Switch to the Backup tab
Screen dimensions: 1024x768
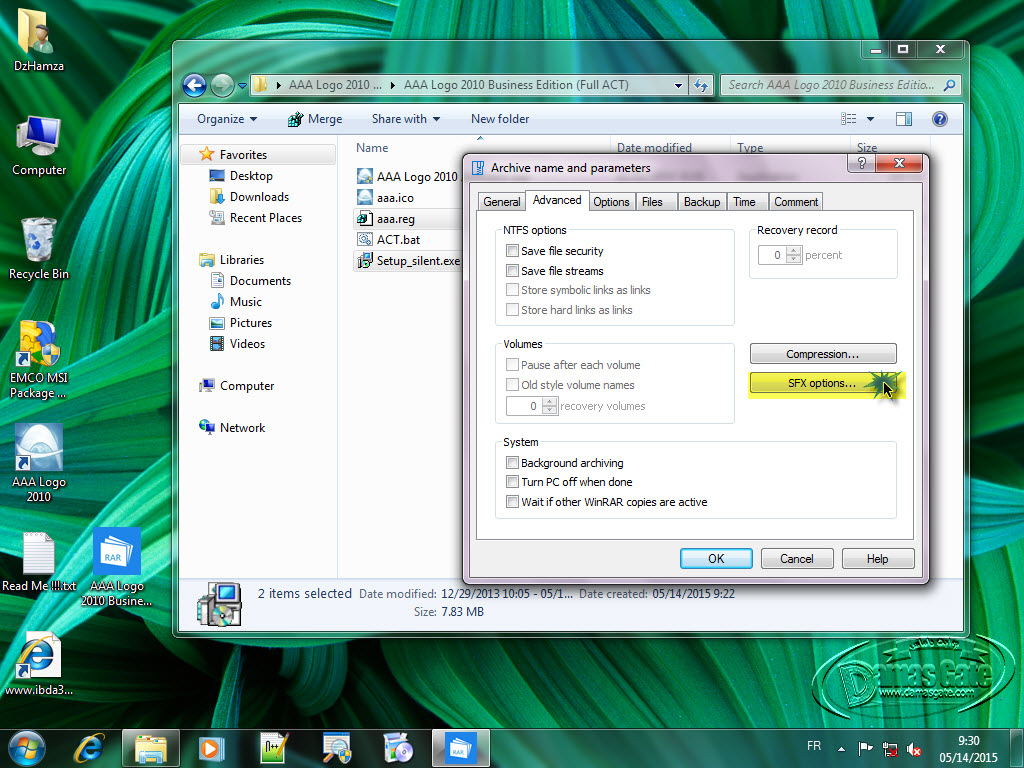701,202
